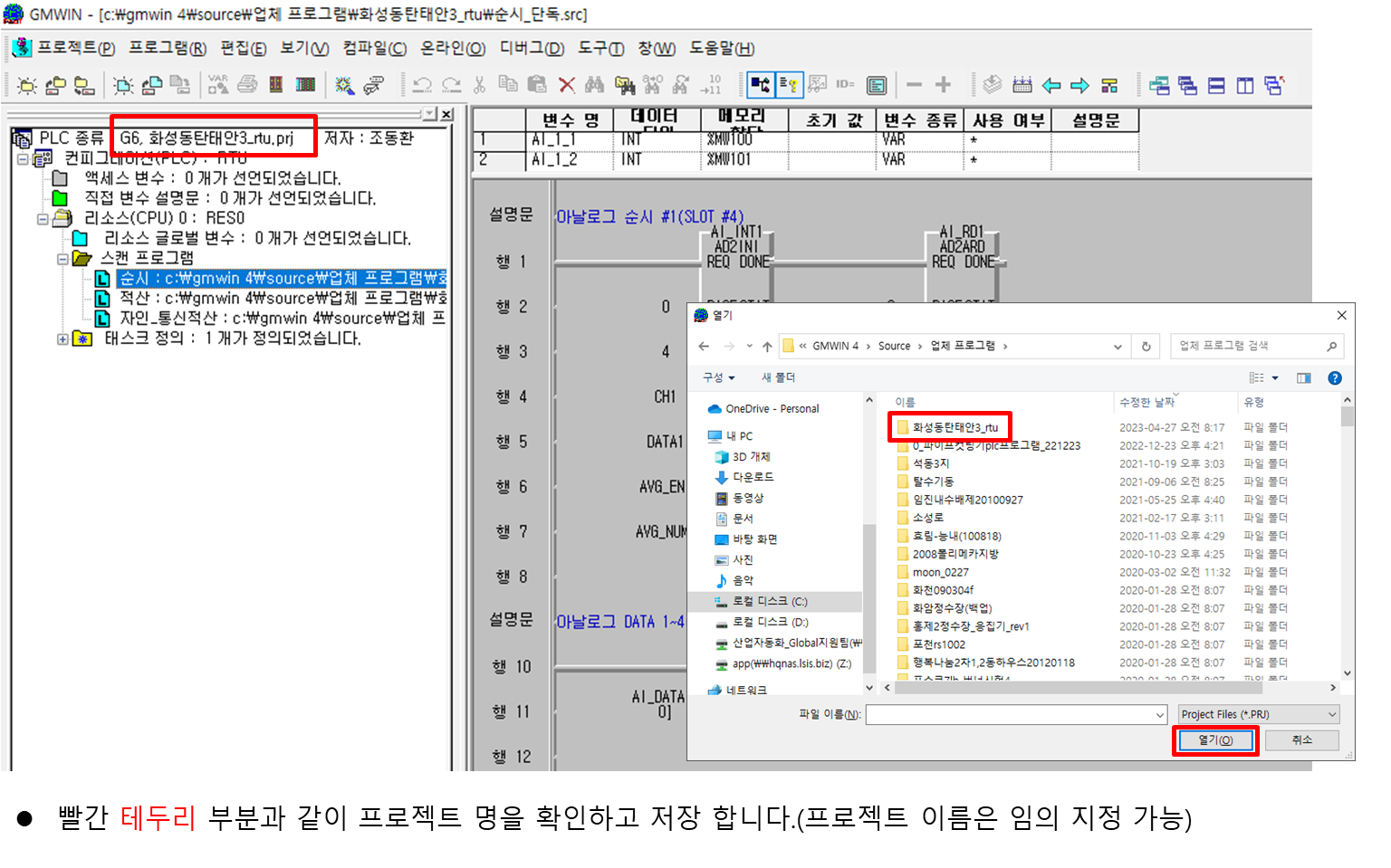Open the 프로젝트(P) menu
1391x868 pixels.
click(76, 48)
